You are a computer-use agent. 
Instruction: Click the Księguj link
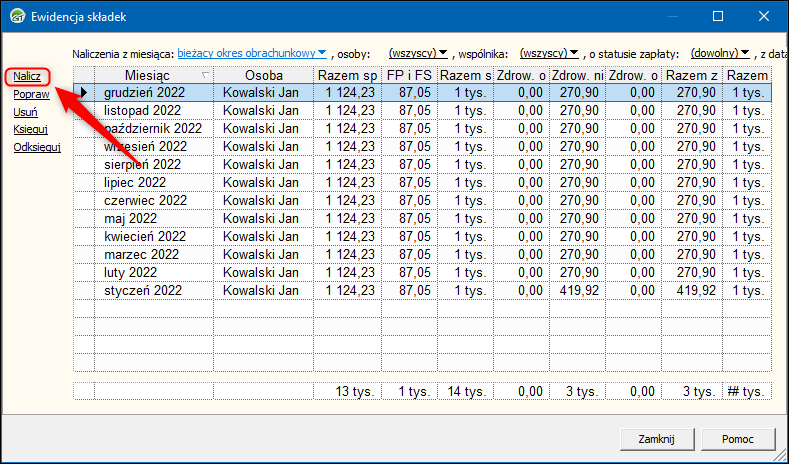point(31,129)
